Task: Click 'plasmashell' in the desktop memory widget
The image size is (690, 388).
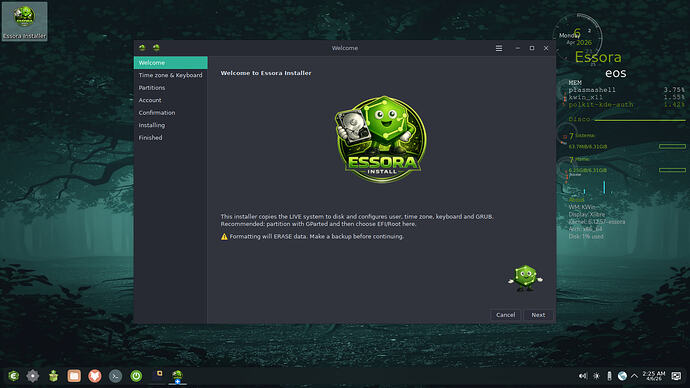Action: point(592,90)
